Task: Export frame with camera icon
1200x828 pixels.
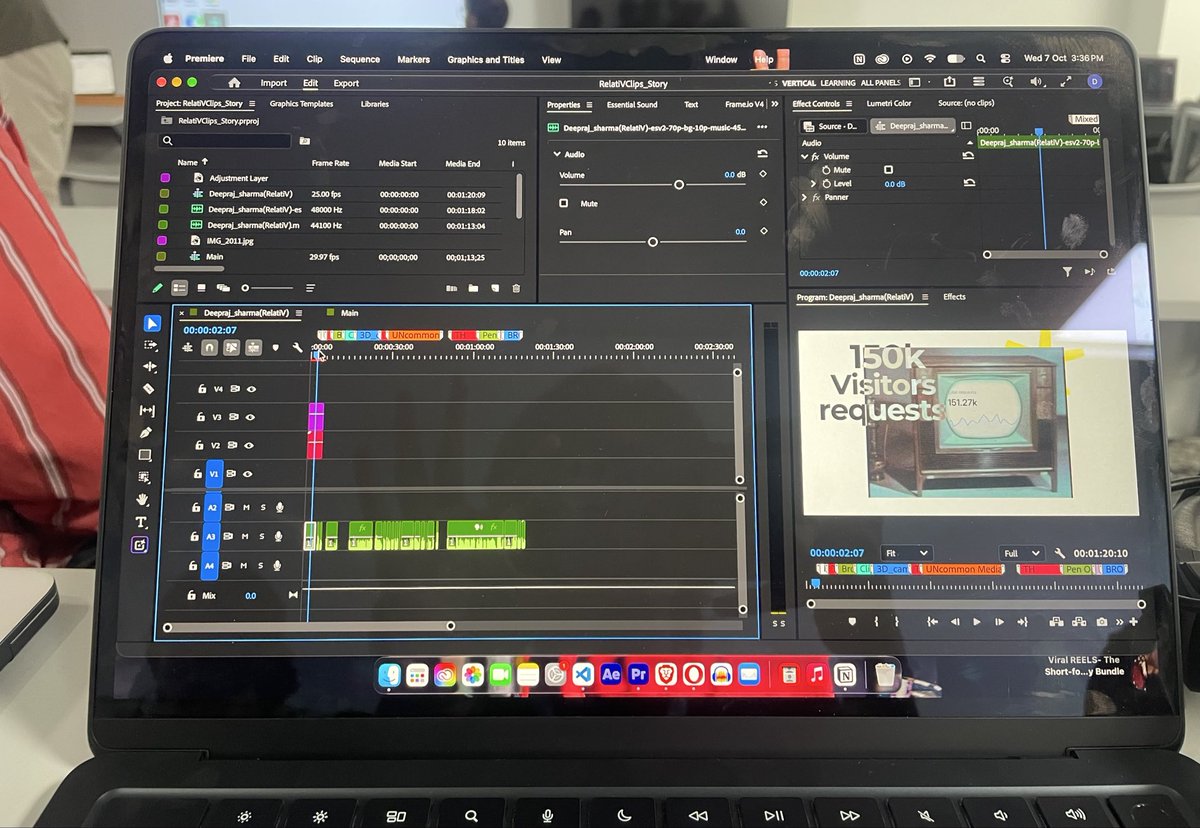Action: pos(1102,621)
